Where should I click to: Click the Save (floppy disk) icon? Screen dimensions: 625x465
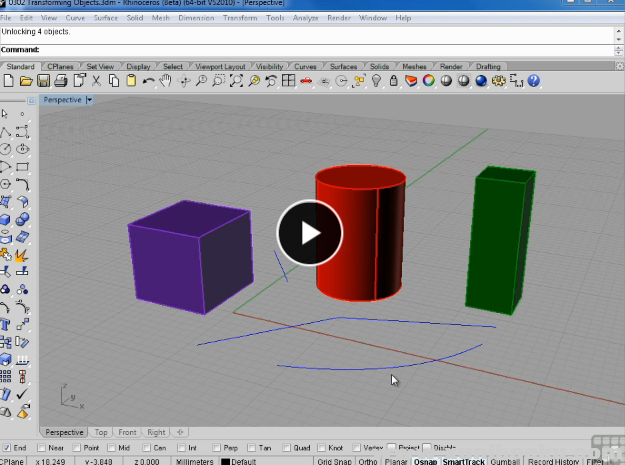coord(44,80)
